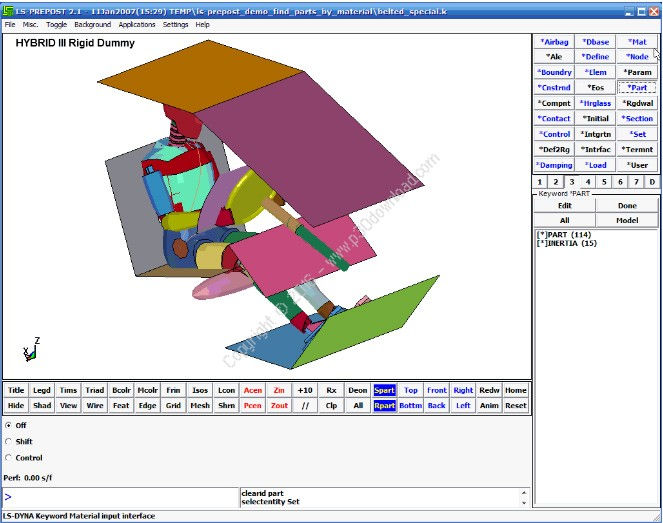Open the Toggle menu
This screenshot has width=663, height=523.
coord(57,25)
